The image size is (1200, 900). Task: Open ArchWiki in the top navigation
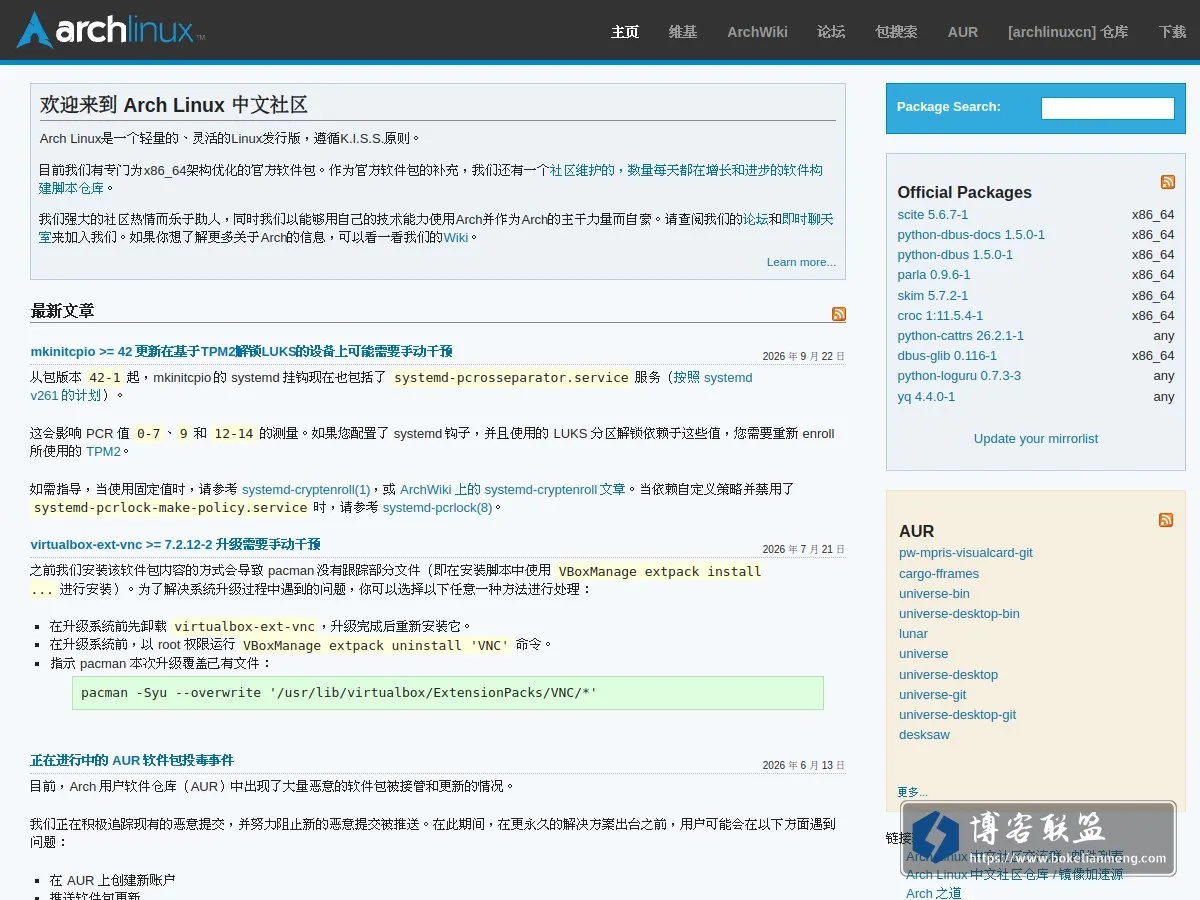(x=757, y=32)
